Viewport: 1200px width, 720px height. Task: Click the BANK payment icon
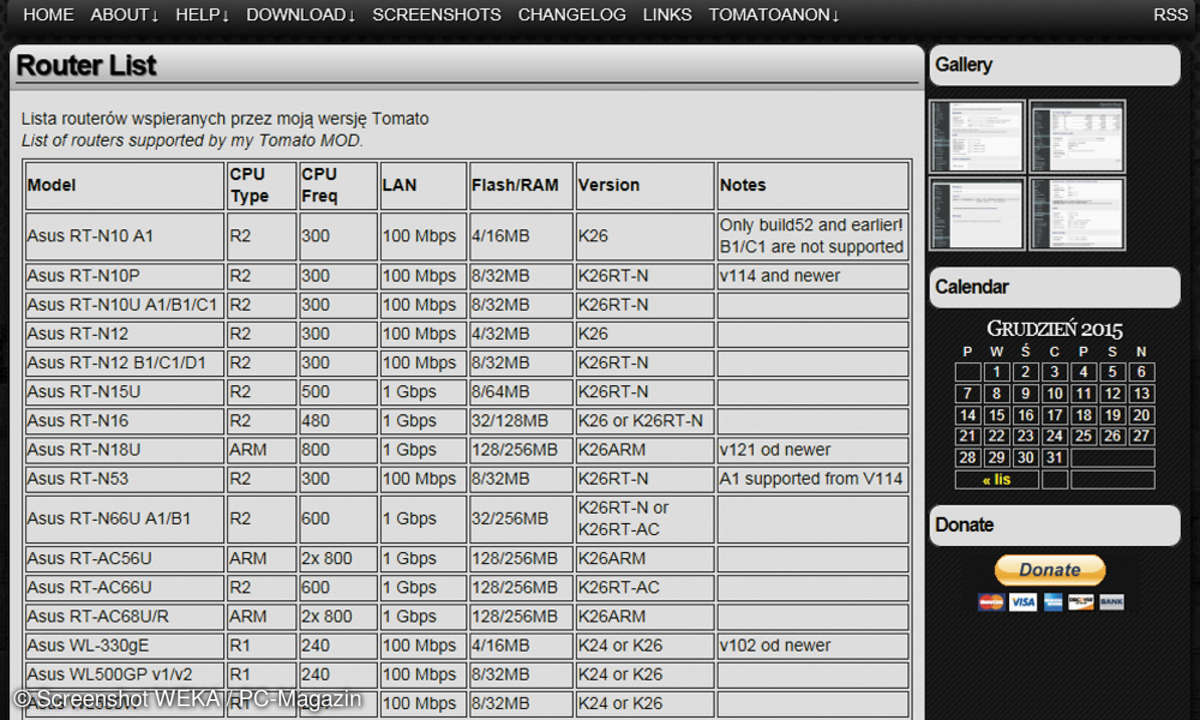click(x=1111, y=602)
